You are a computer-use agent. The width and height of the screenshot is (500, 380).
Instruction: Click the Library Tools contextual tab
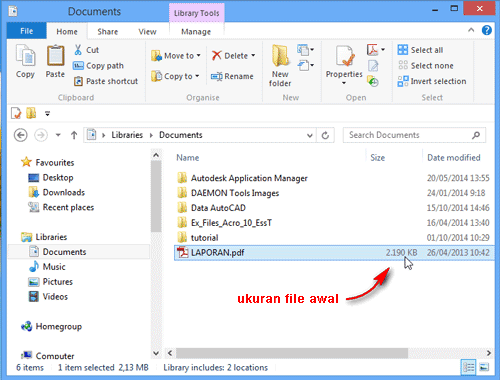click(x=197, y=13)
